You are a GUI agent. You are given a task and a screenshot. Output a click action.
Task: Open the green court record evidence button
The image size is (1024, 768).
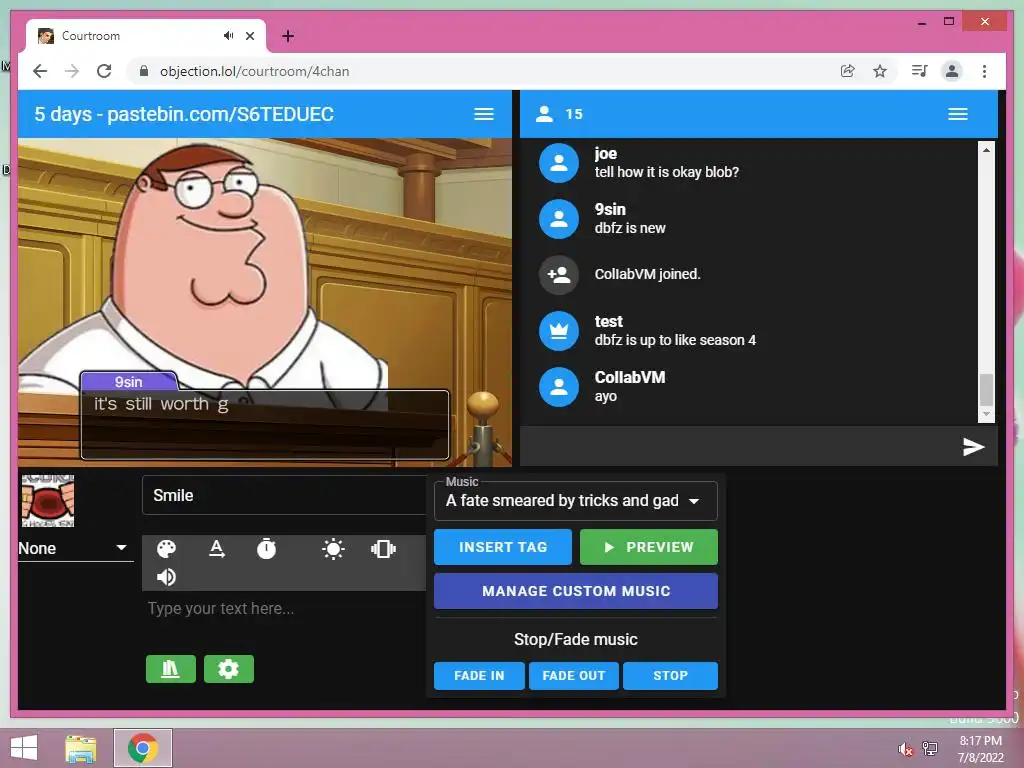pos(170,669)
